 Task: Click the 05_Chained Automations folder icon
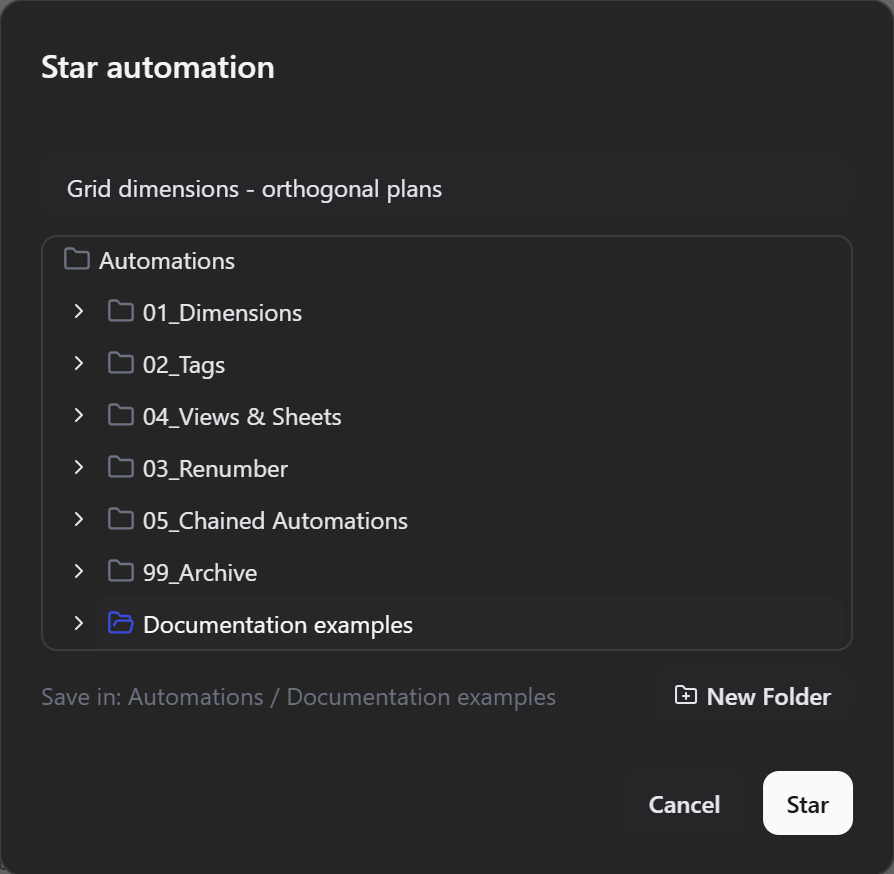pyautogui.click(x=121, y=519)
